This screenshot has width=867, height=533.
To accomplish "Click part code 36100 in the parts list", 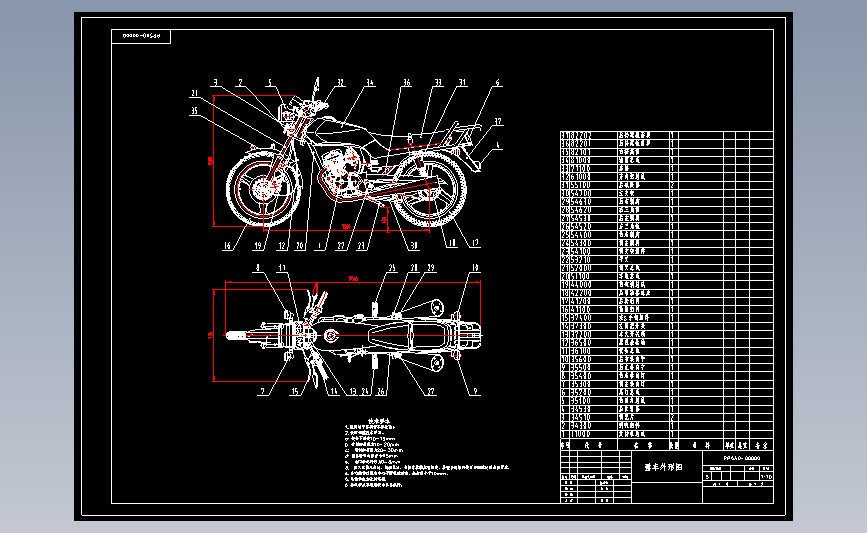I will (581, 351).
